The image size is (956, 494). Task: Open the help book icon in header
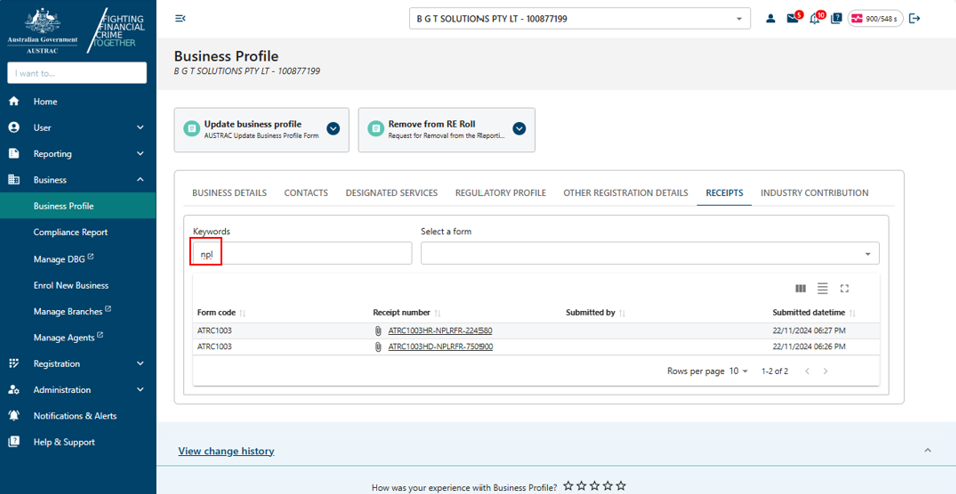pos(836,19)
